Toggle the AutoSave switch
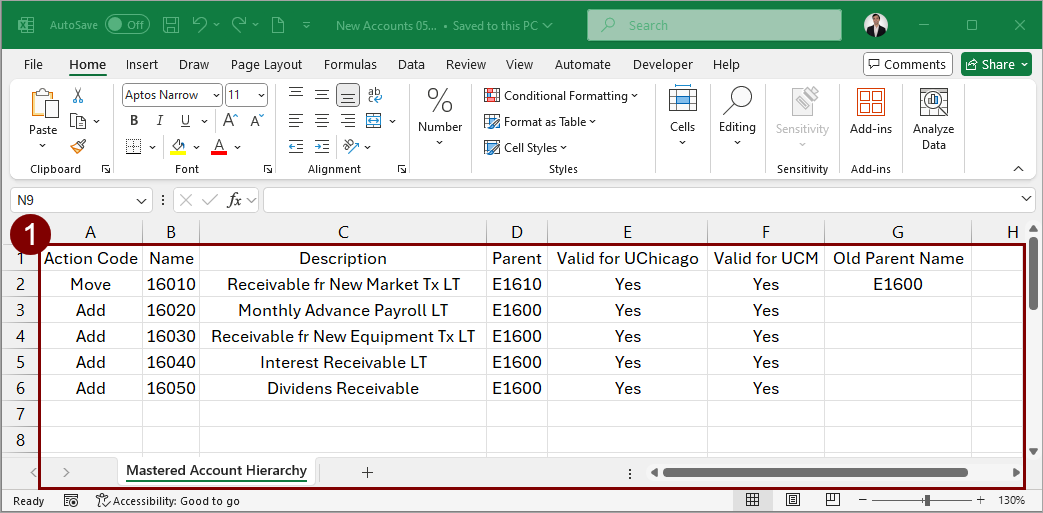Screen dimensions: 1043x513 [x=127, y=25]
